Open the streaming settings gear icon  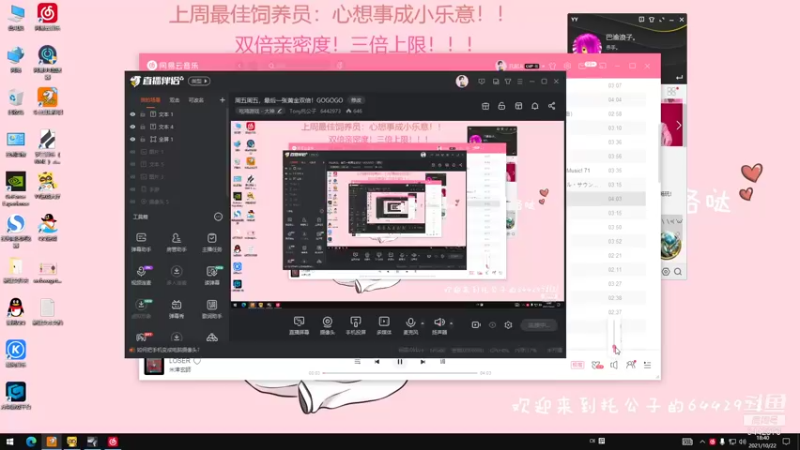pos(508,324)
